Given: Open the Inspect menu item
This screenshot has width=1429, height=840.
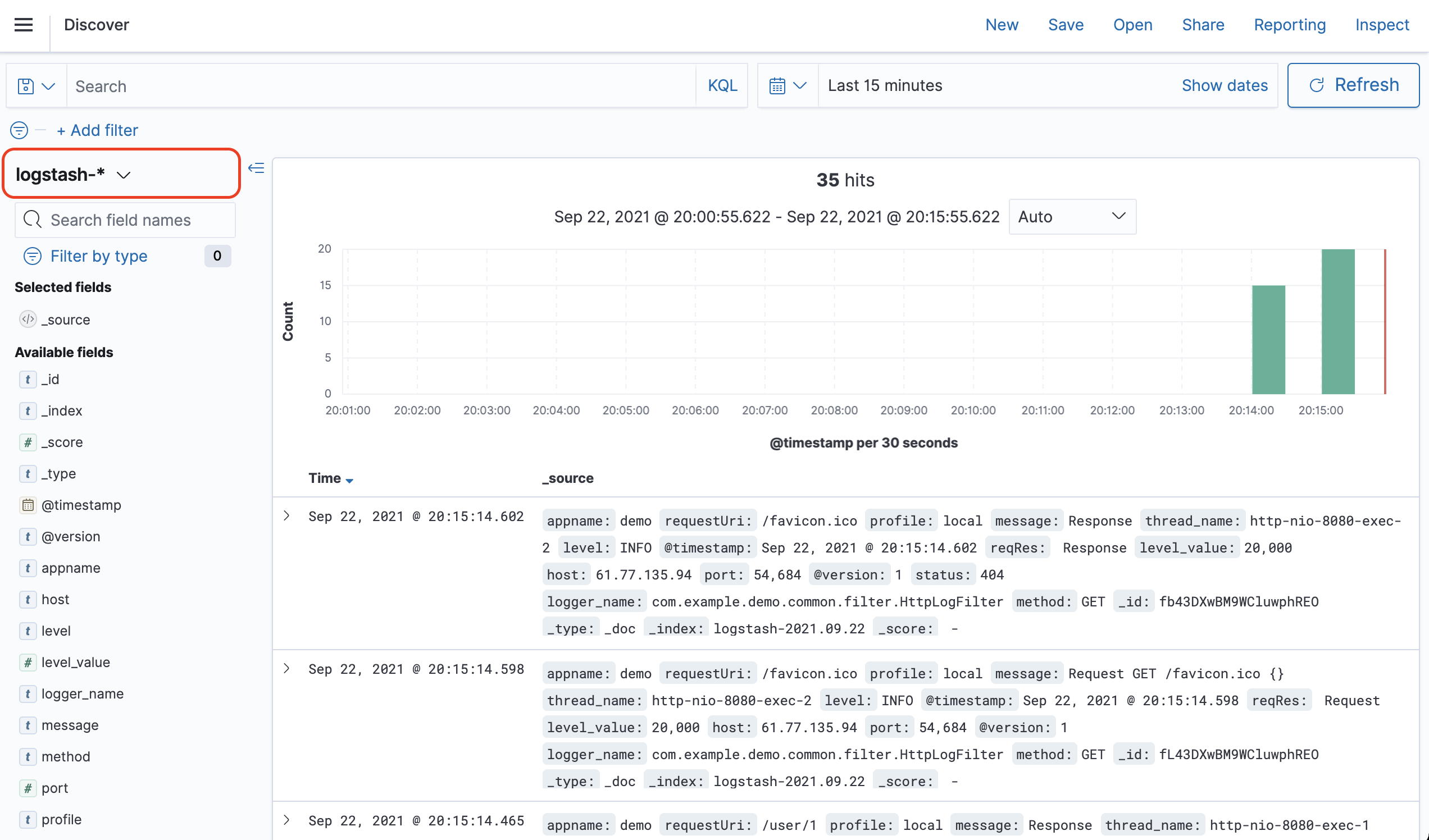Looking at the screenshot, I should (1381, 24).
